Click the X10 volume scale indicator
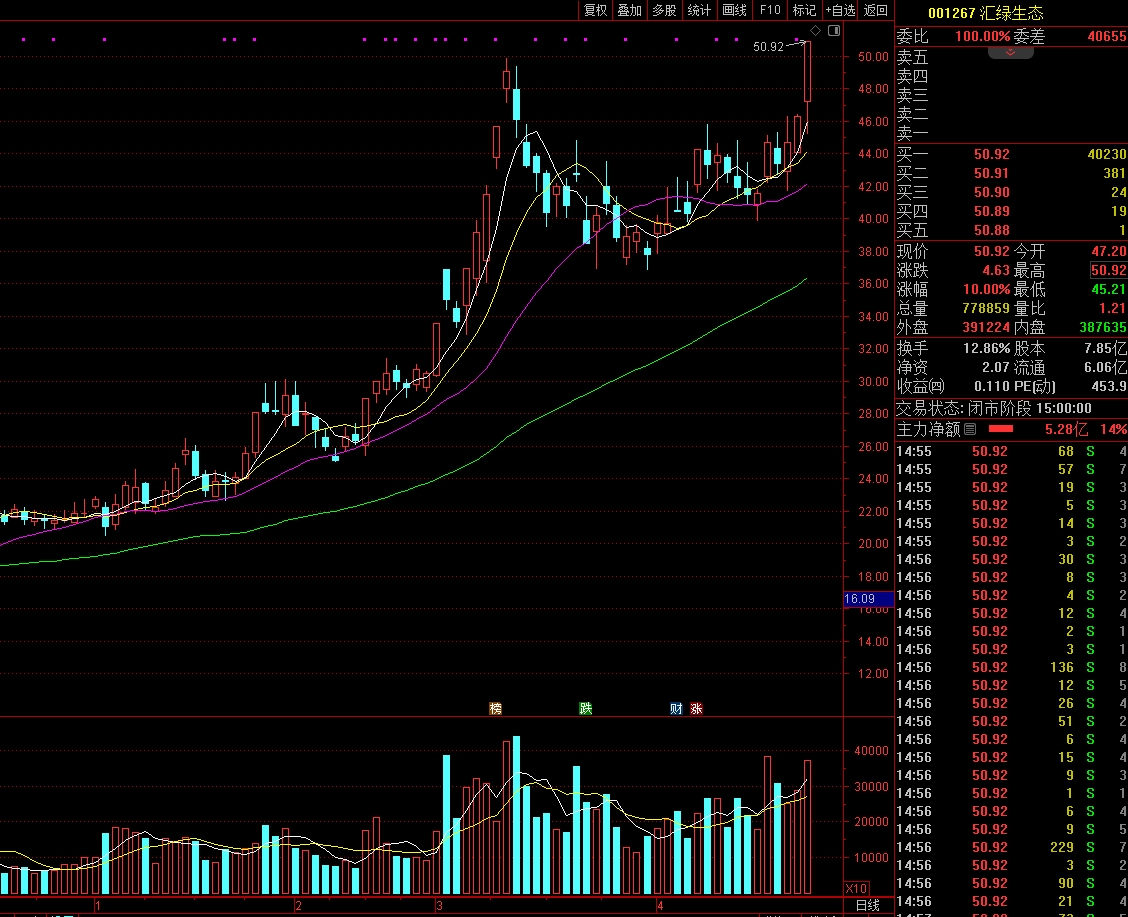 click(856, 888)
